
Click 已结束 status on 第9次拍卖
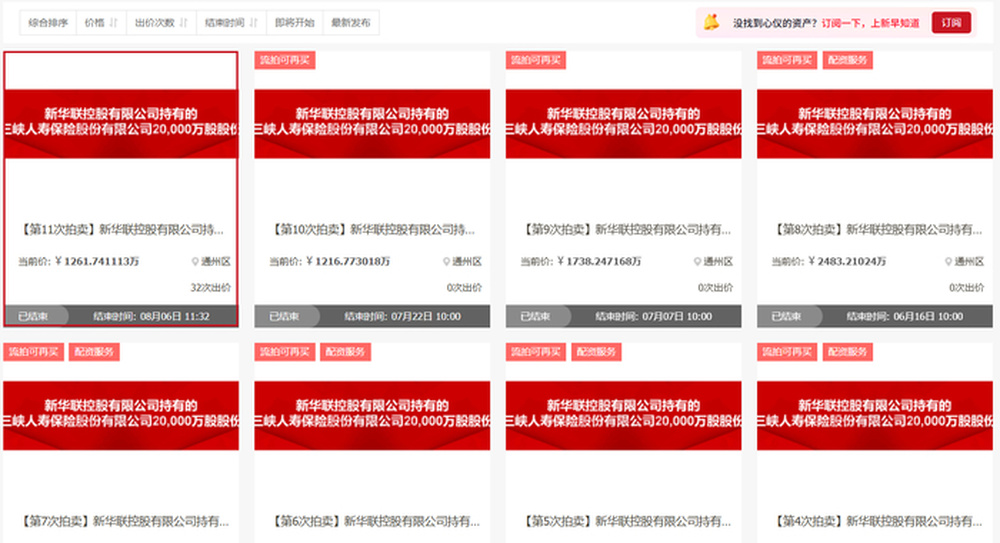coord(536,316)
